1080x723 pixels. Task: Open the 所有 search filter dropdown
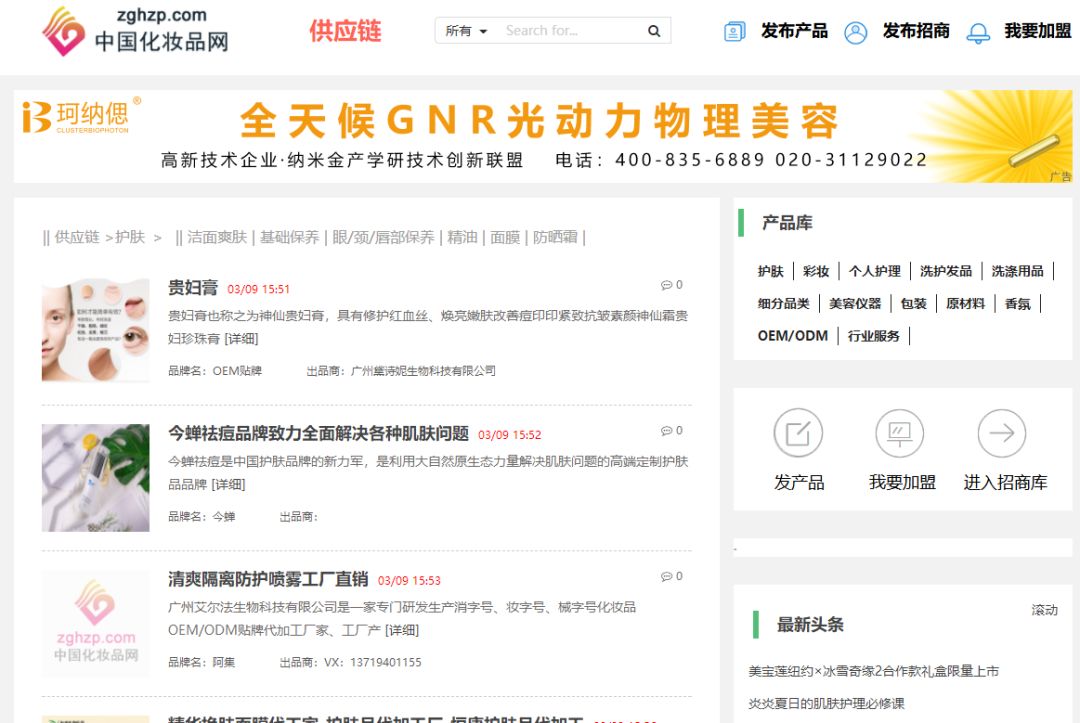(x=462, y=30)
